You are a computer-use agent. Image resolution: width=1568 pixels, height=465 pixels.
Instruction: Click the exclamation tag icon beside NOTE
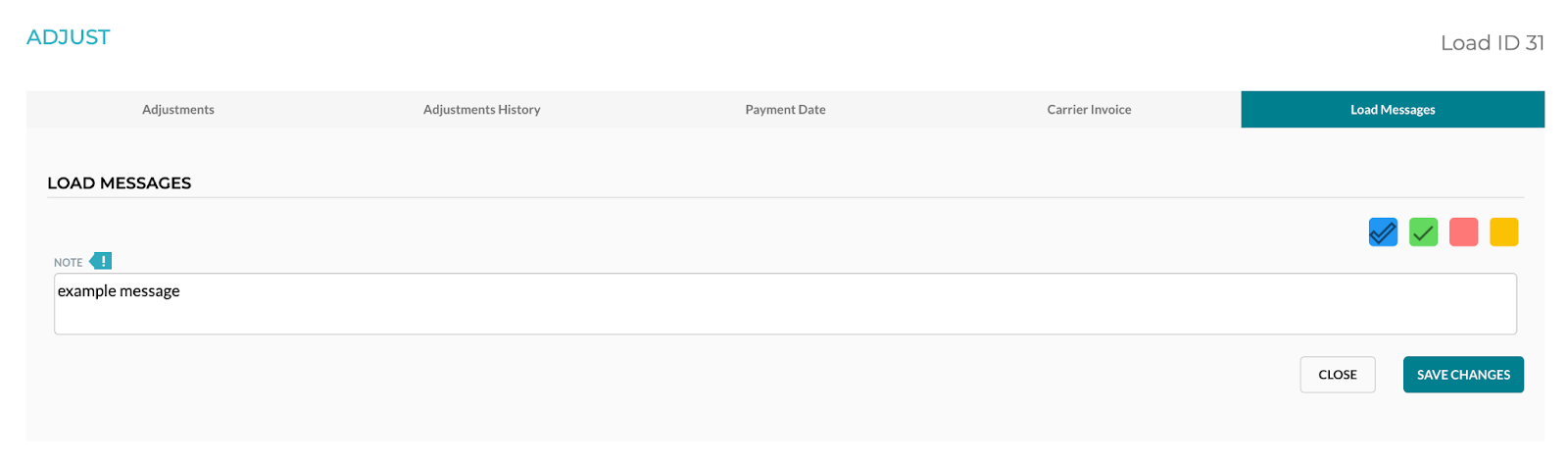point(101,261)
